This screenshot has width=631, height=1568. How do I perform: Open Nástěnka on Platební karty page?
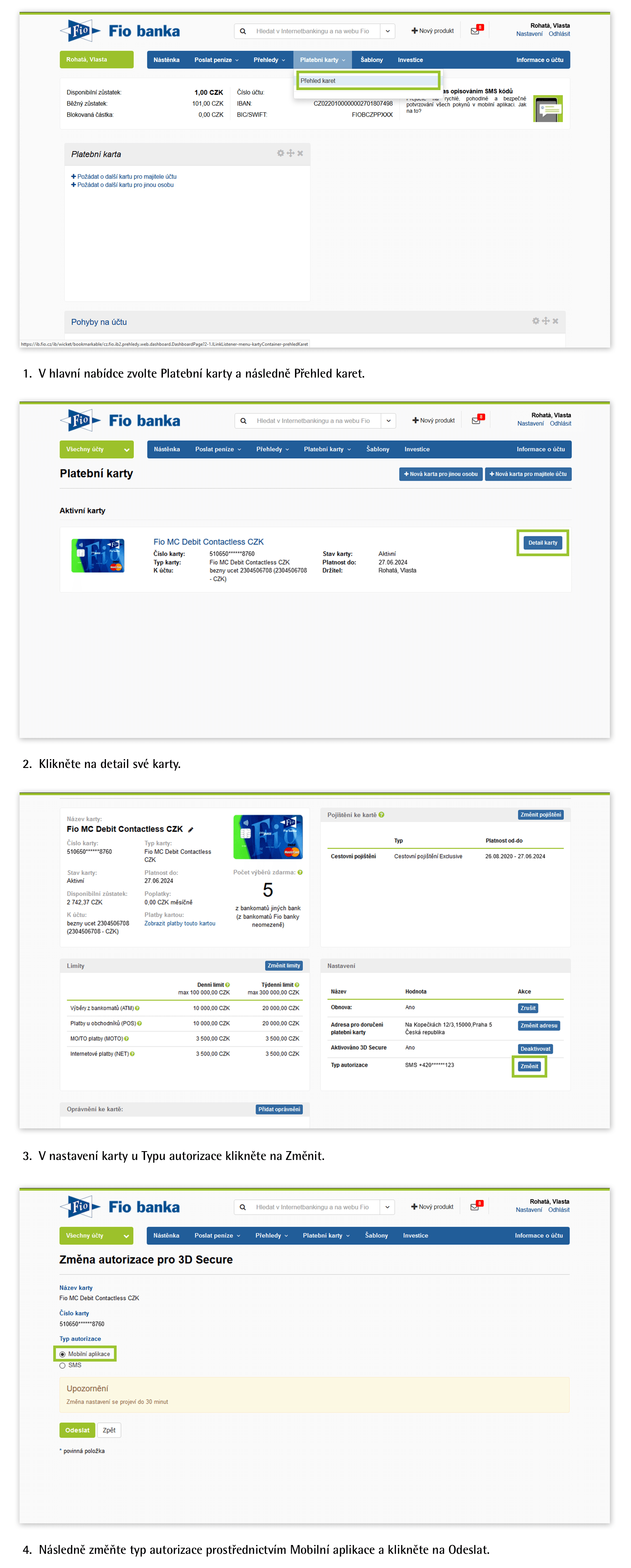click(167, 449)
